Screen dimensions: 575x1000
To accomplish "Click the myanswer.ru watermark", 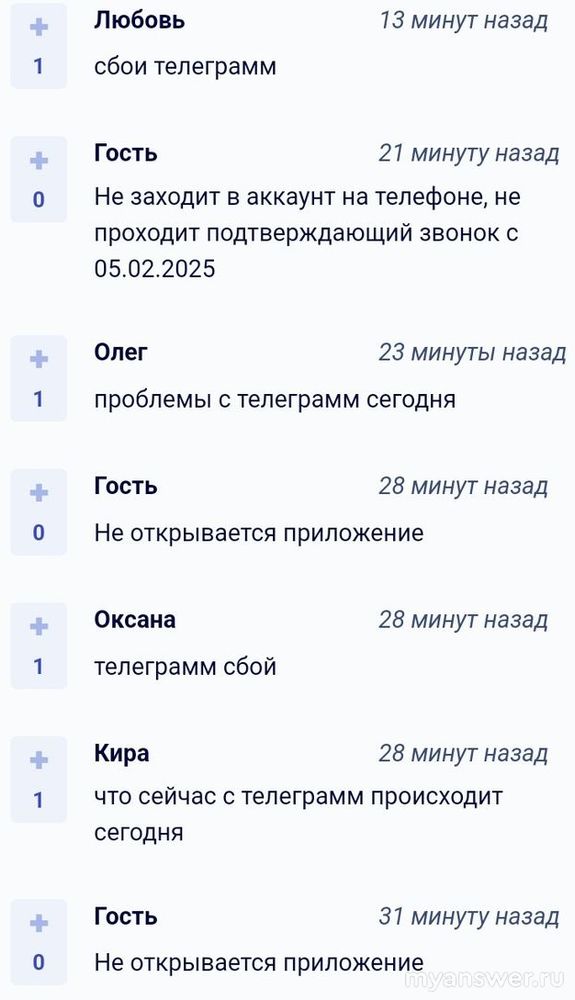I will (x=484, y=979).
